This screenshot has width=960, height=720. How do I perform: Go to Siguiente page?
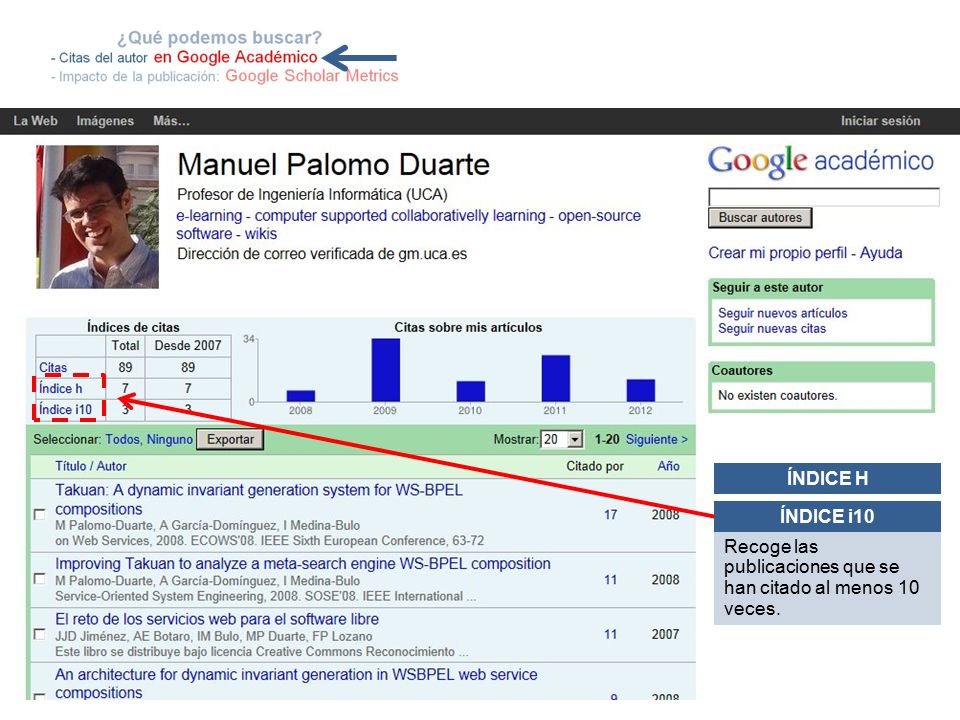click(656, 439)
